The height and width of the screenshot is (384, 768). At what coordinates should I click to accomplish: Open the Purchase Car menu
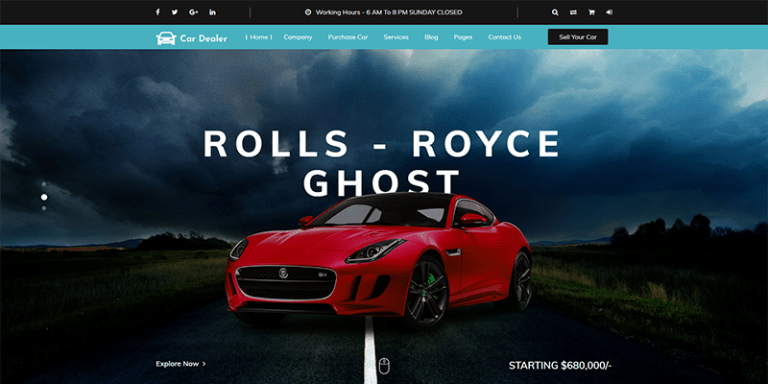348,37
